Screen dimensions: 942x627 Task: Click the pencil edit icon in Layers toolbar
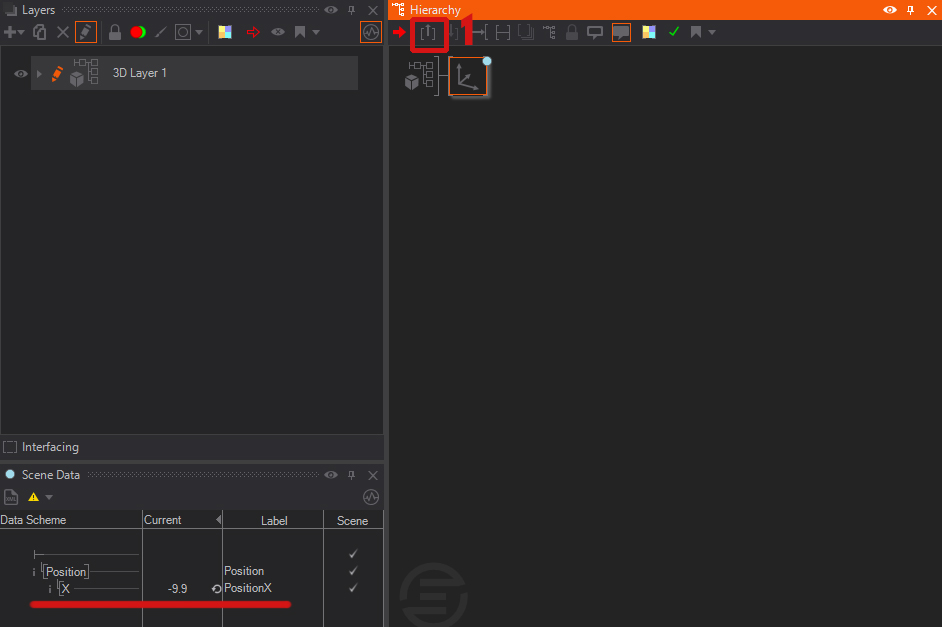(x=86, y=32)
